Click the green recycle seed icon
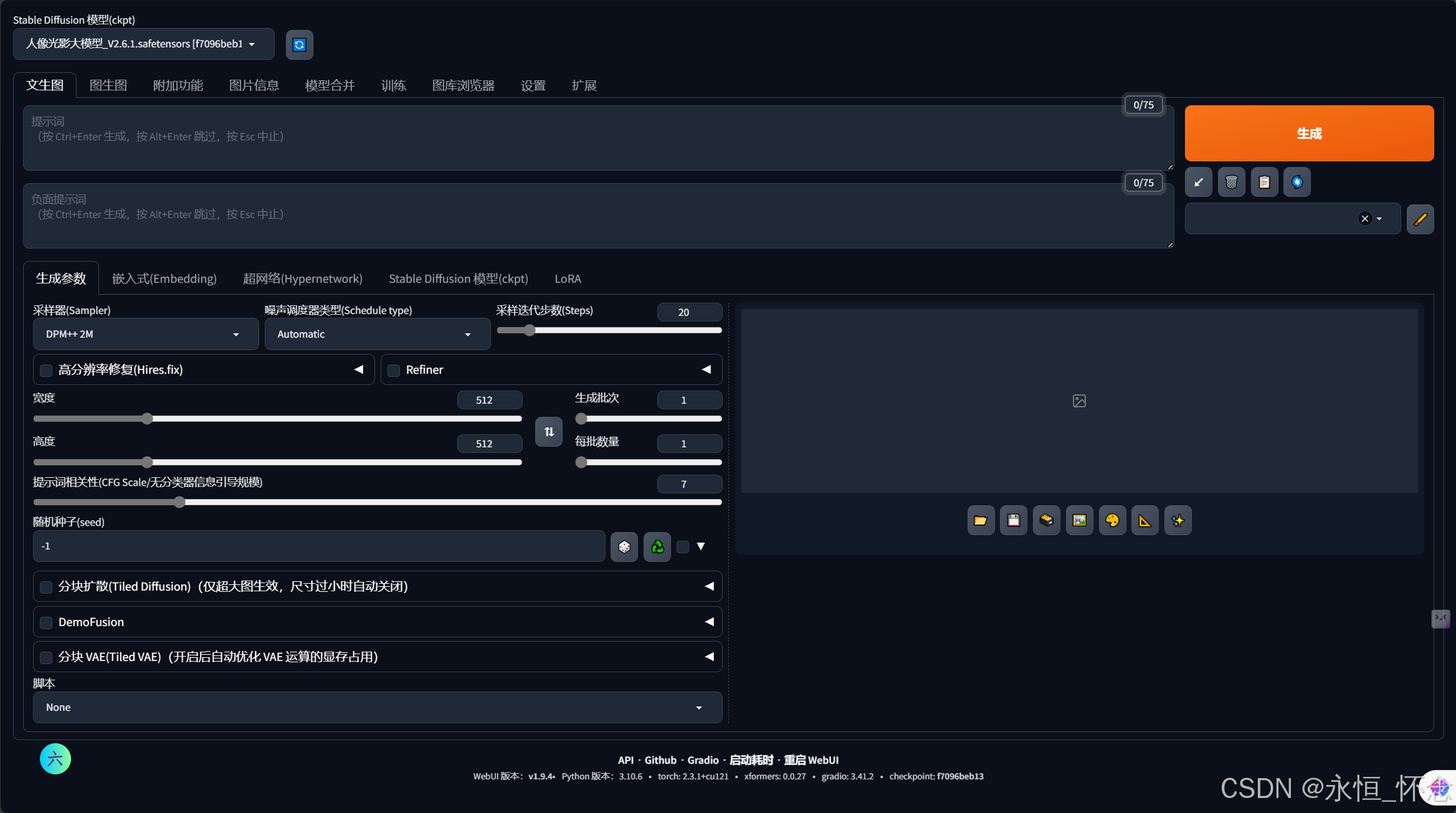 point(657,547)
